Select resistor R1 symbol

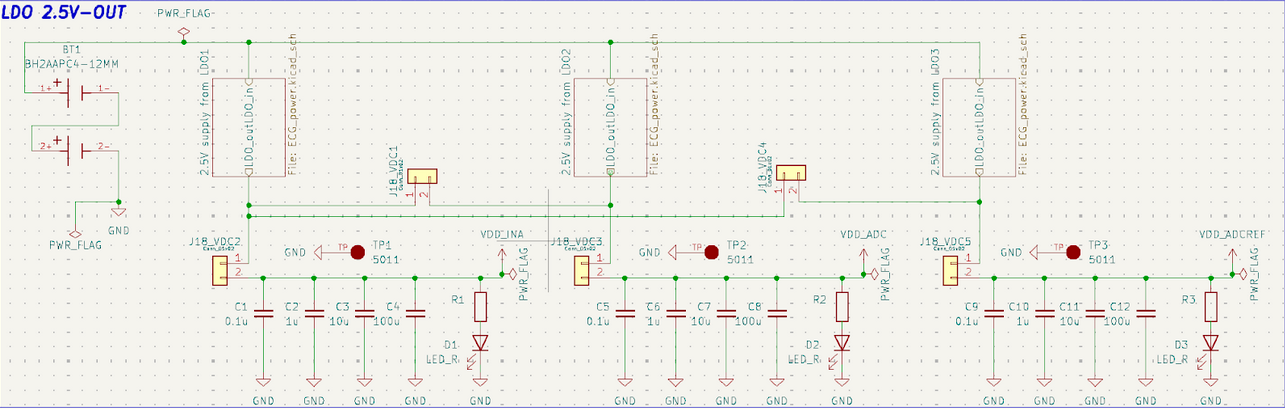click(480, 306)
